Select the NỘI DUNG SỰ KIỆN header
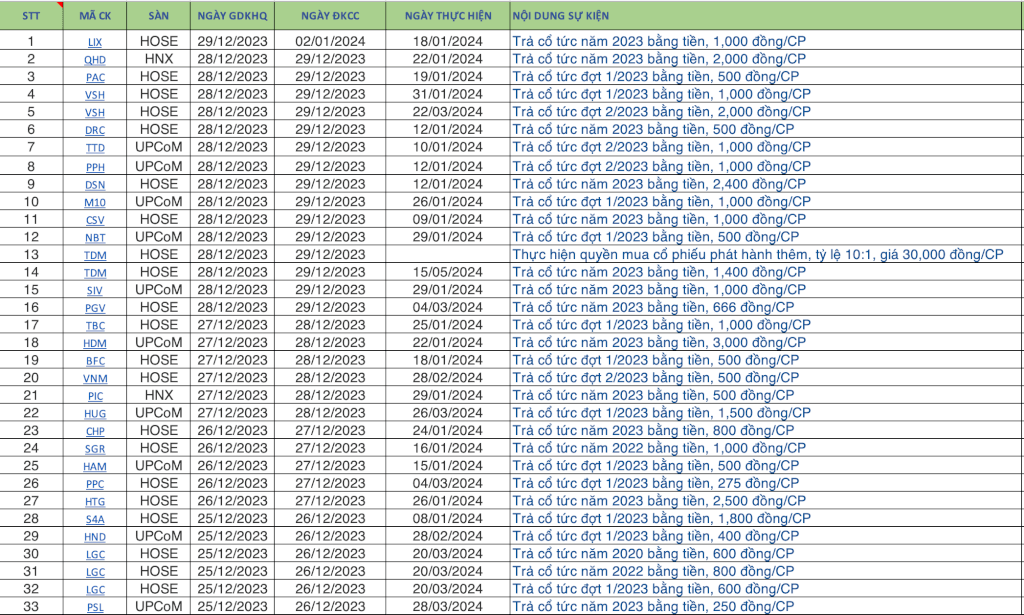 click(767, 16)
